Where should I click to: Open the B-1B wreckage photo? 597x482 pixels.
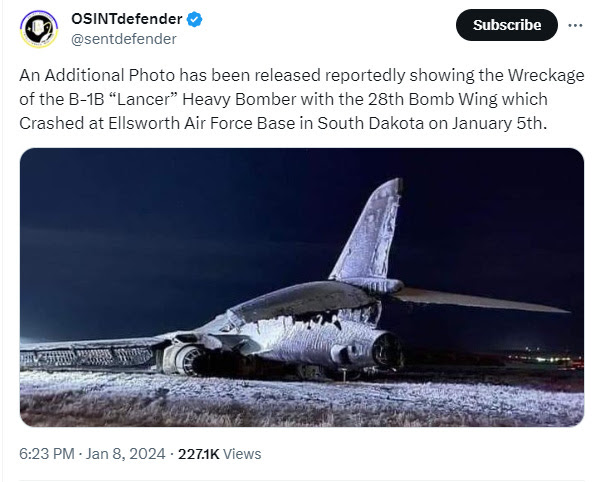[x=302, y=287]
